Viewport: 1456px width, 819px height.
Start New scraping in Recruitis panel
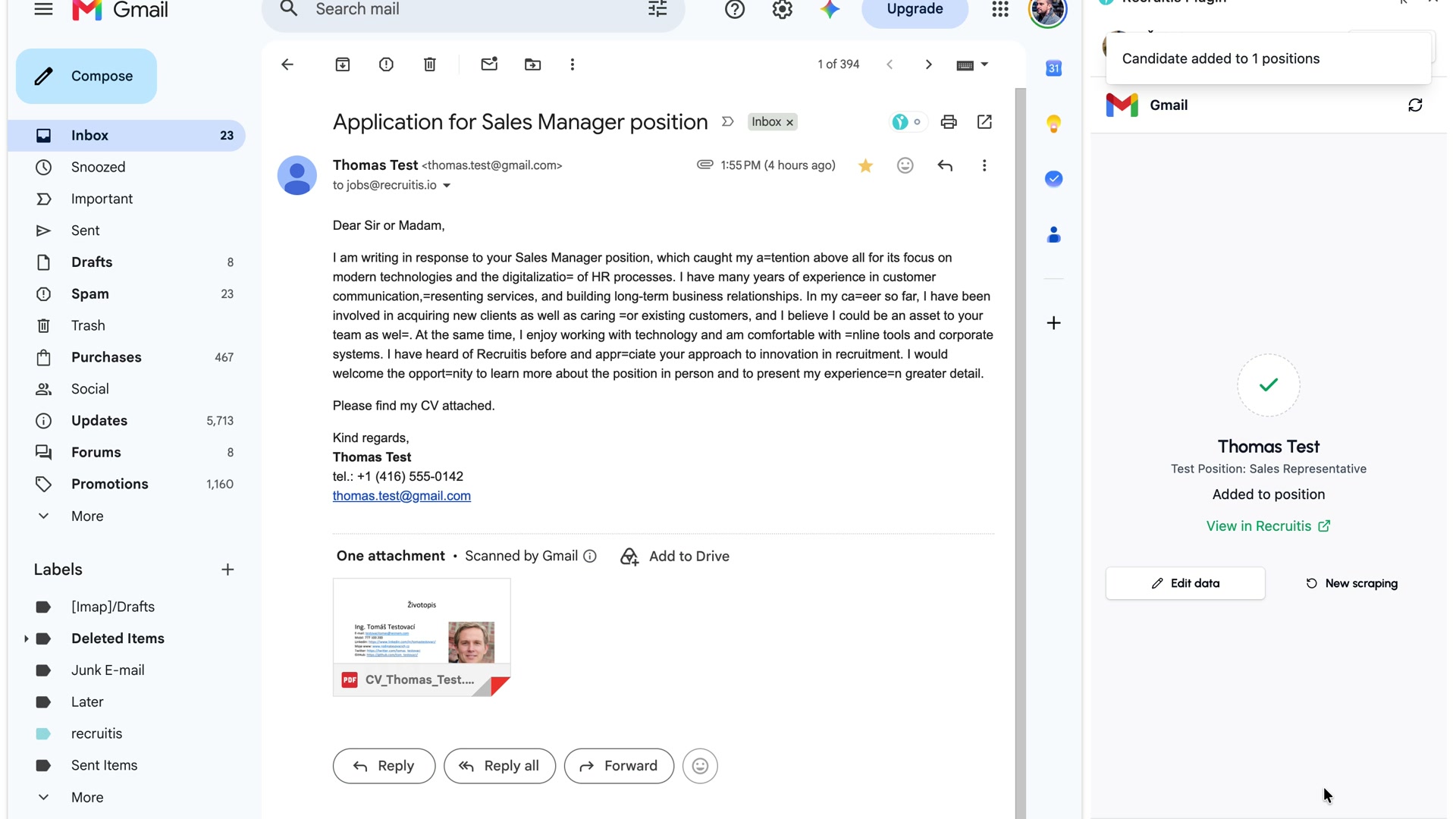click(x=1351, y=583)
